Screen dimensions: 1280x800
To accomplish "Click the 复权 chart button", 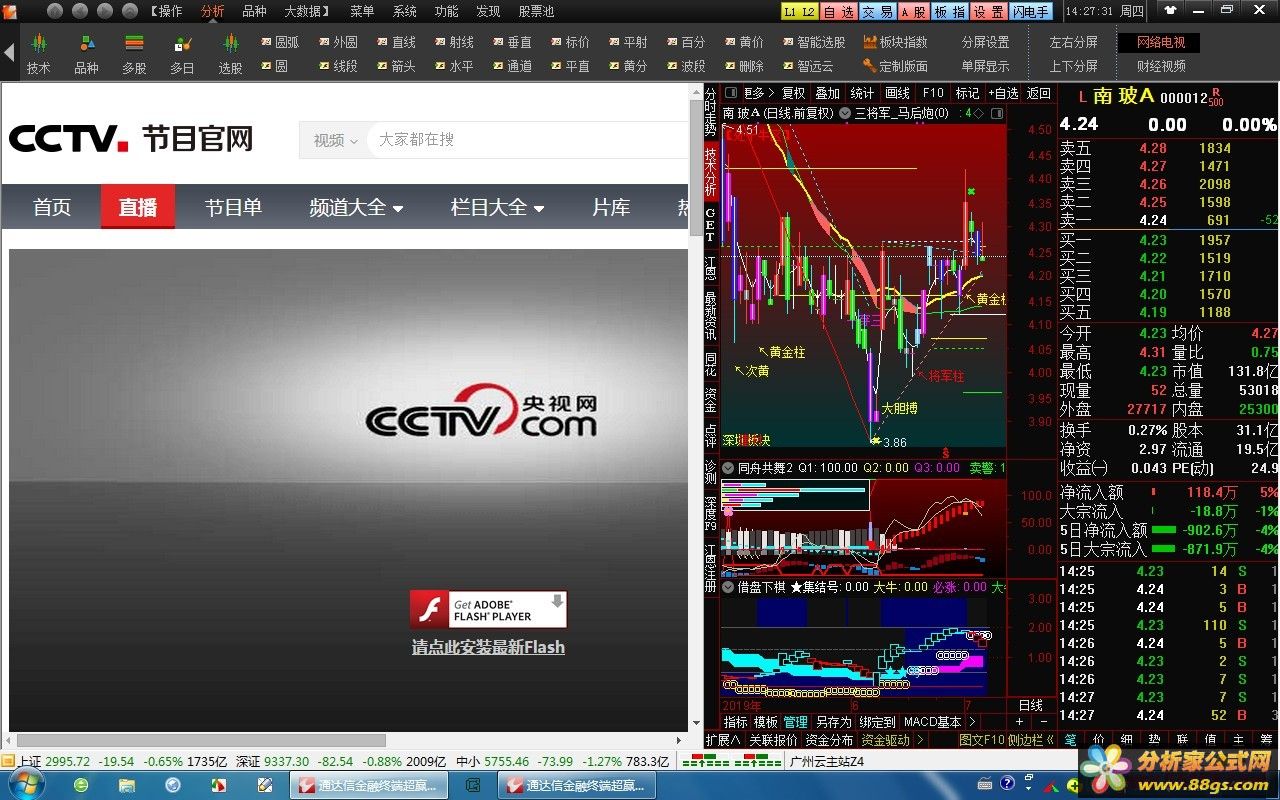I will point(793,93).
